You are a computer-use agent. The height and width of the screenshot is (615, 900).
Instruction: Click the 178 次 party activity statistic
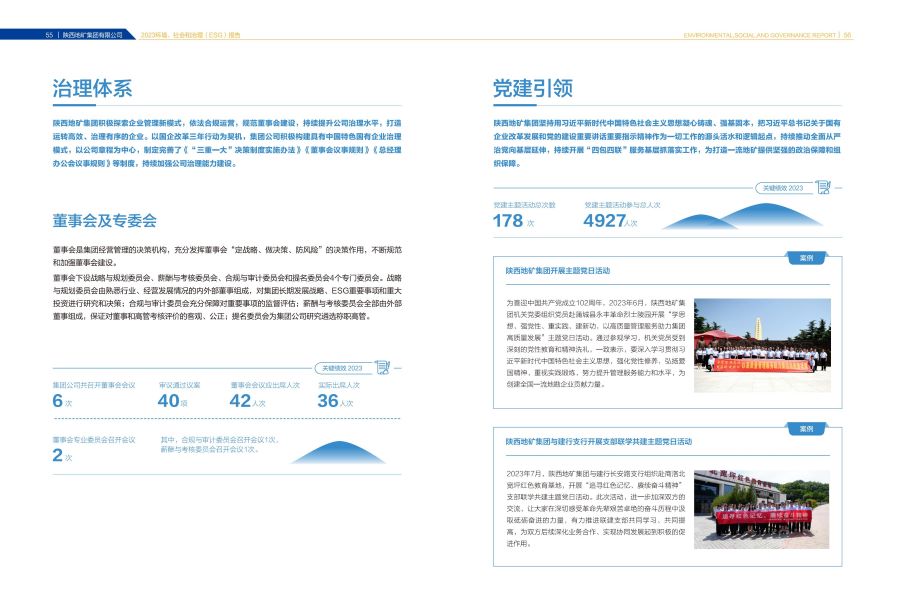point(515,221)
